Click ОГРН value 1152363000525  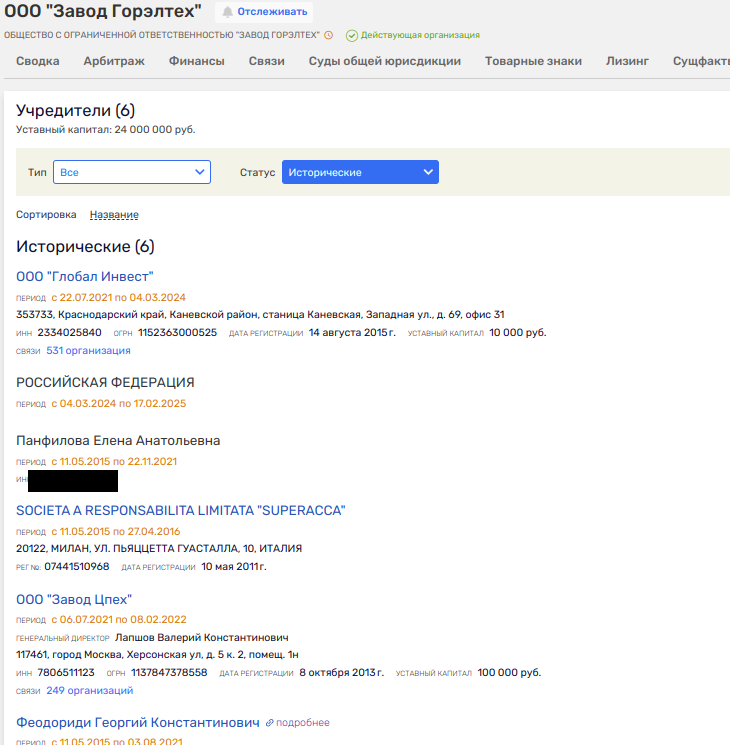tap(177, 333)
